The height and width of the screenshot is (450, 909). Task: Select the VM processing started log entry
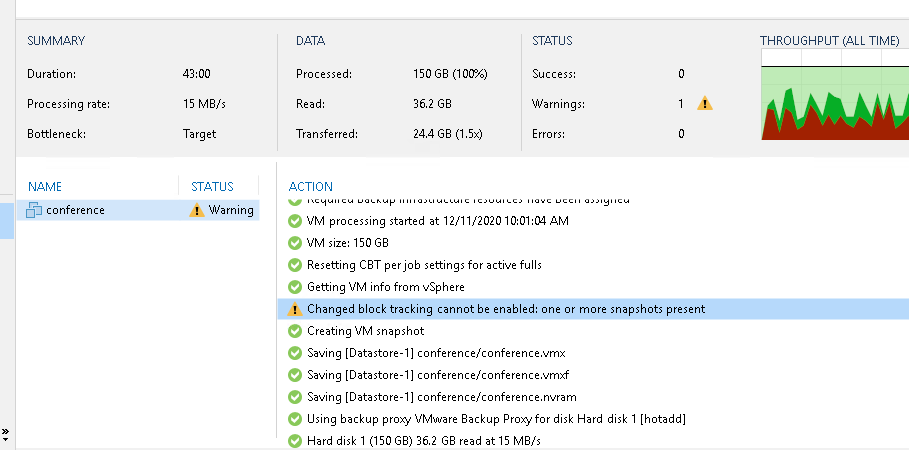pos(437,221)
